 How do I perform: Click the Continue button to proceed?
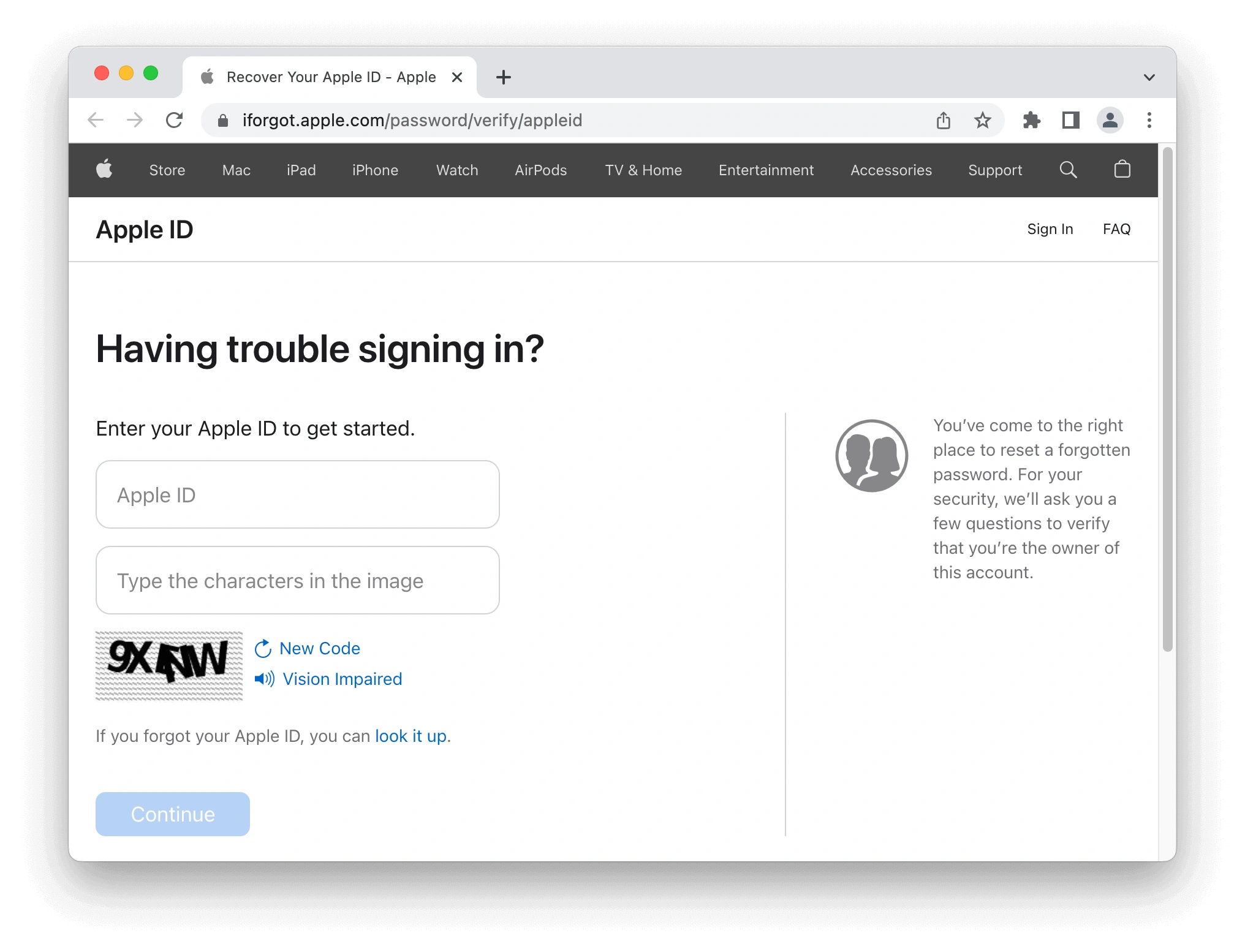(x=172, y=812)
